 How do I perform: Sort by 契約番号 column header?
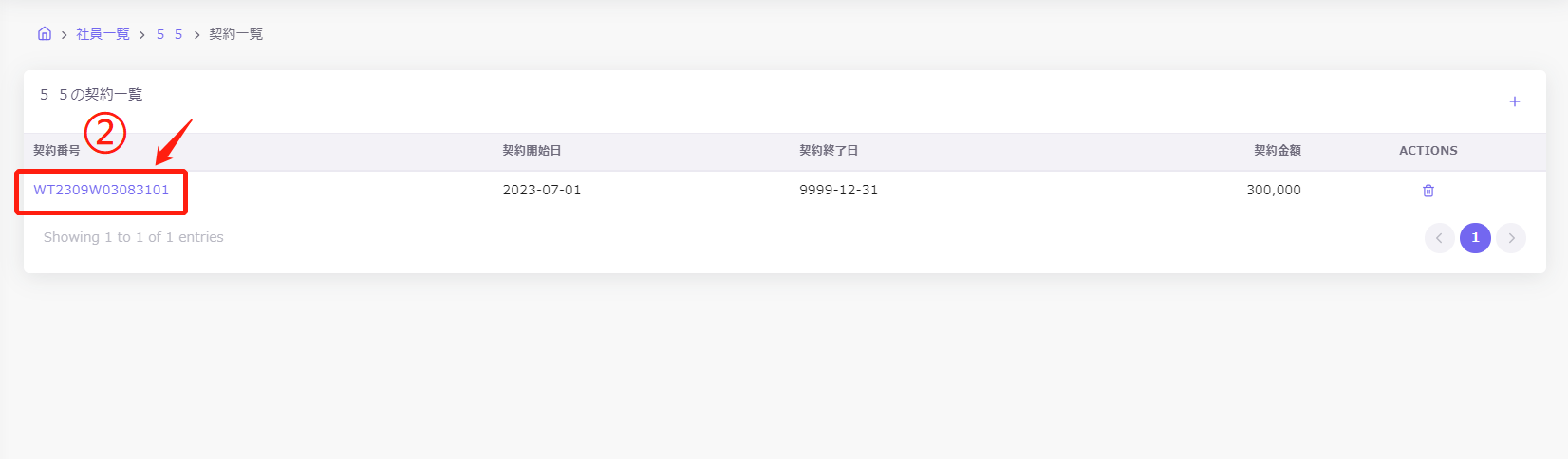(x=57, y=151)
